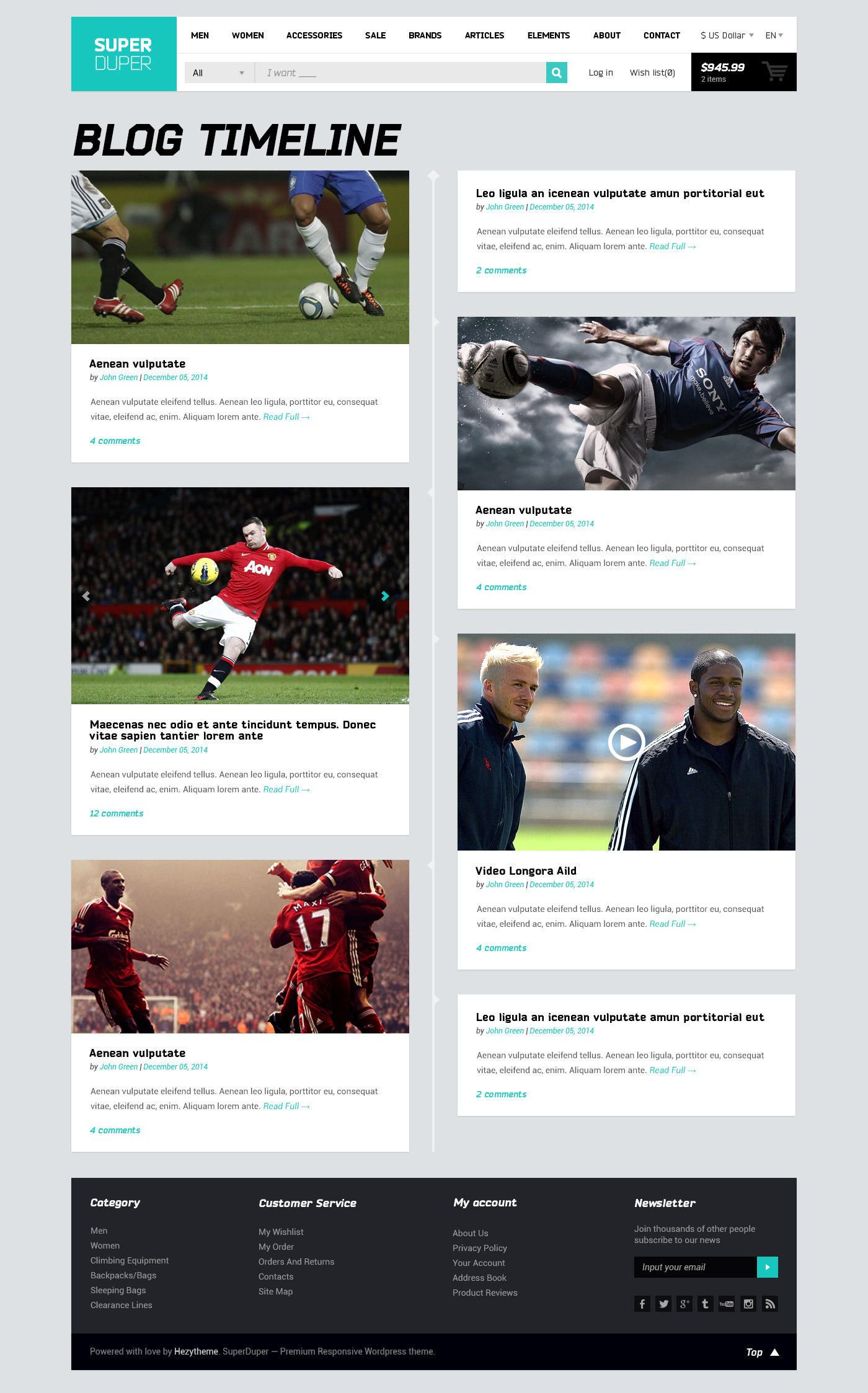Submit newsletter email with arrow button
Screen dimensions: 868x1393
point(768,1267)
